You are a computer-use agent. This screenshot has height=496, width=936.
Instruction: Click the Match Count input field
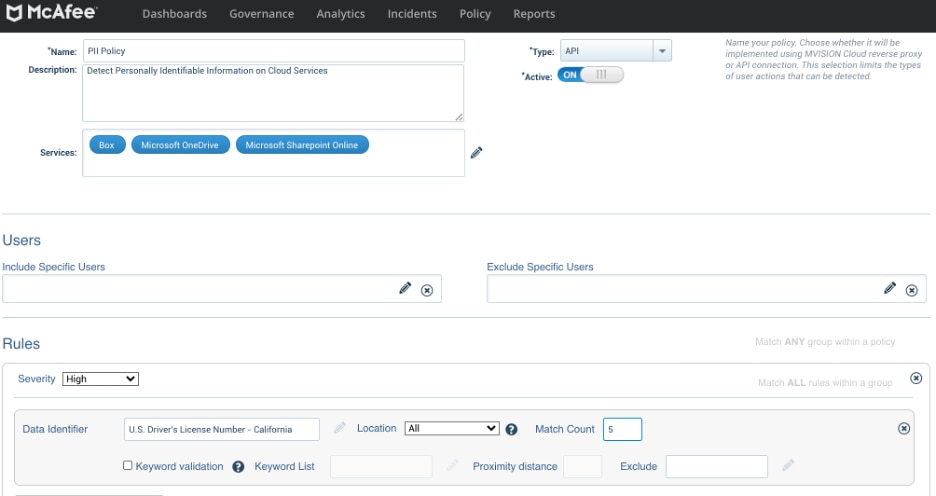(622, 429)
